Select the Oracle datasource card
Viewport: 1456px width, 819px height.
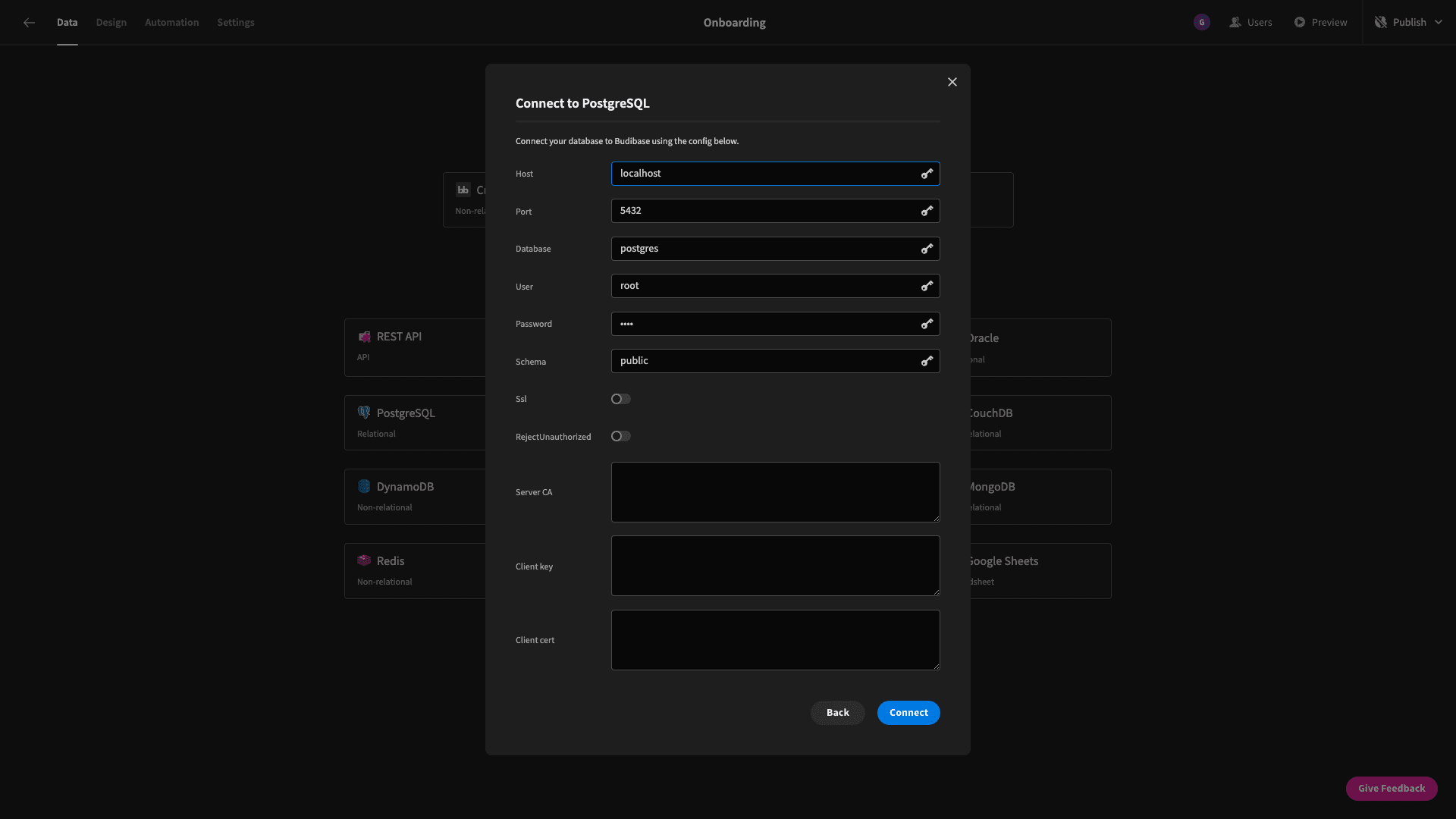click(x=1040, y=347)
